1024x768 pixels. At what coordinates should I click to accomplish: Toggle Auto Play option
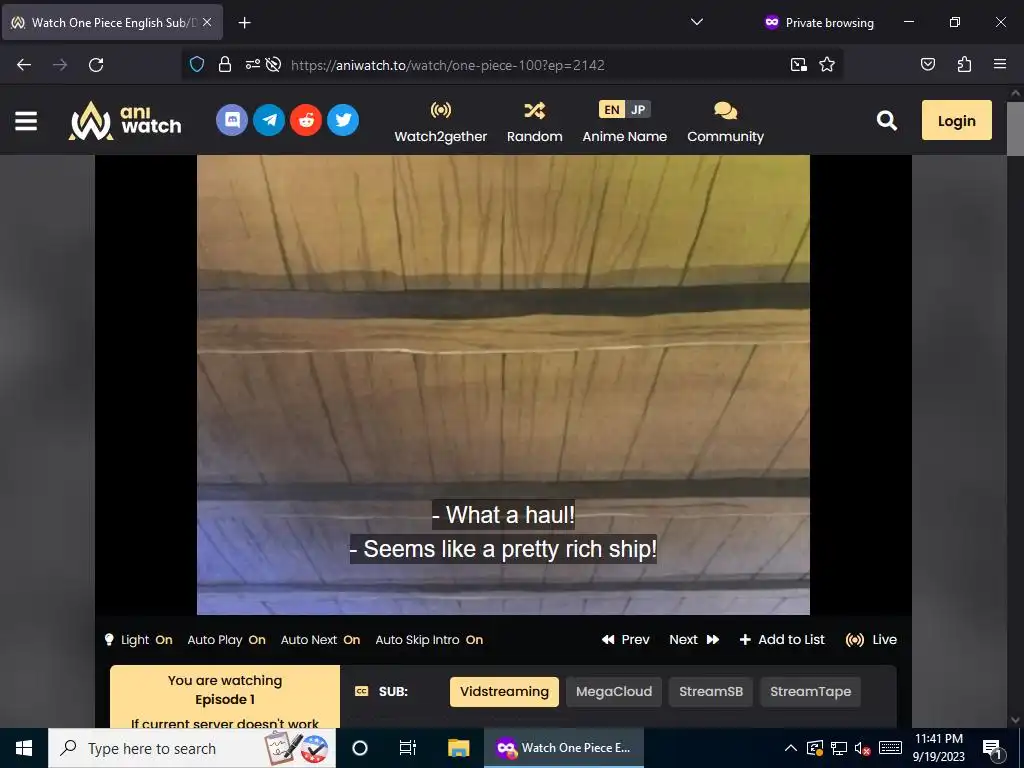click(227, 640)
